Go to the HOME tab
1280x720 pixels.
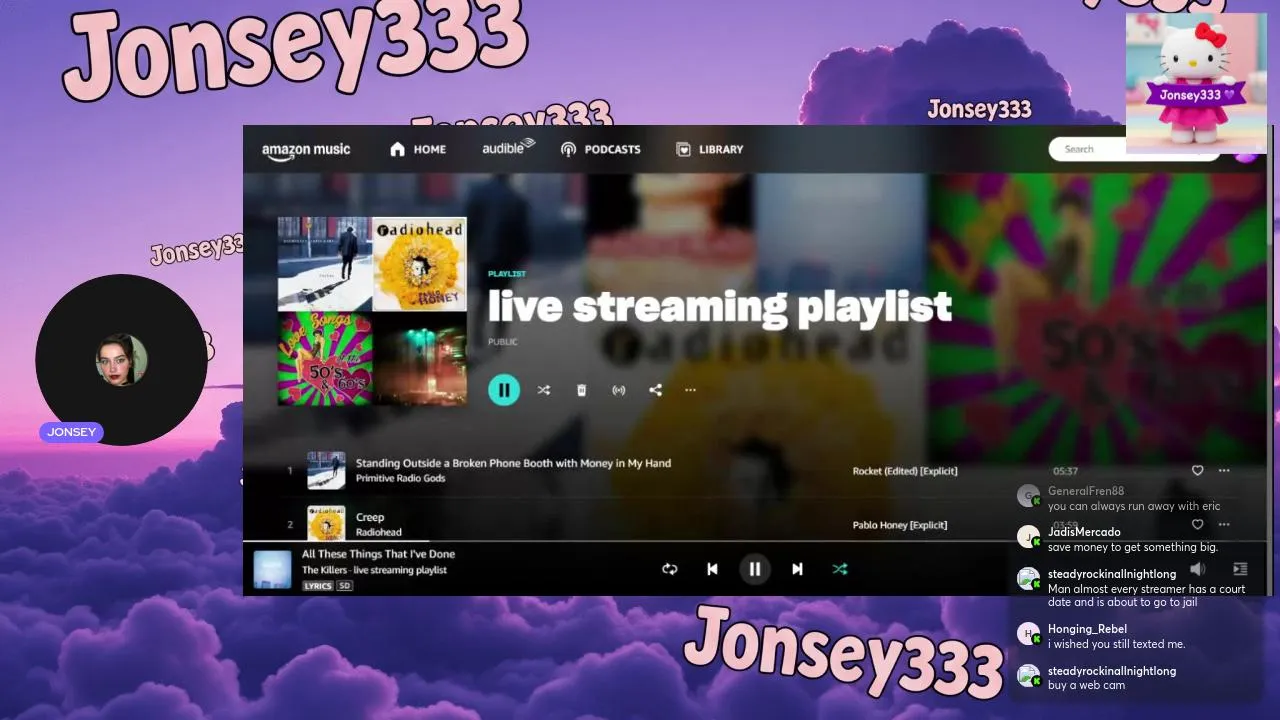[418, 149]
